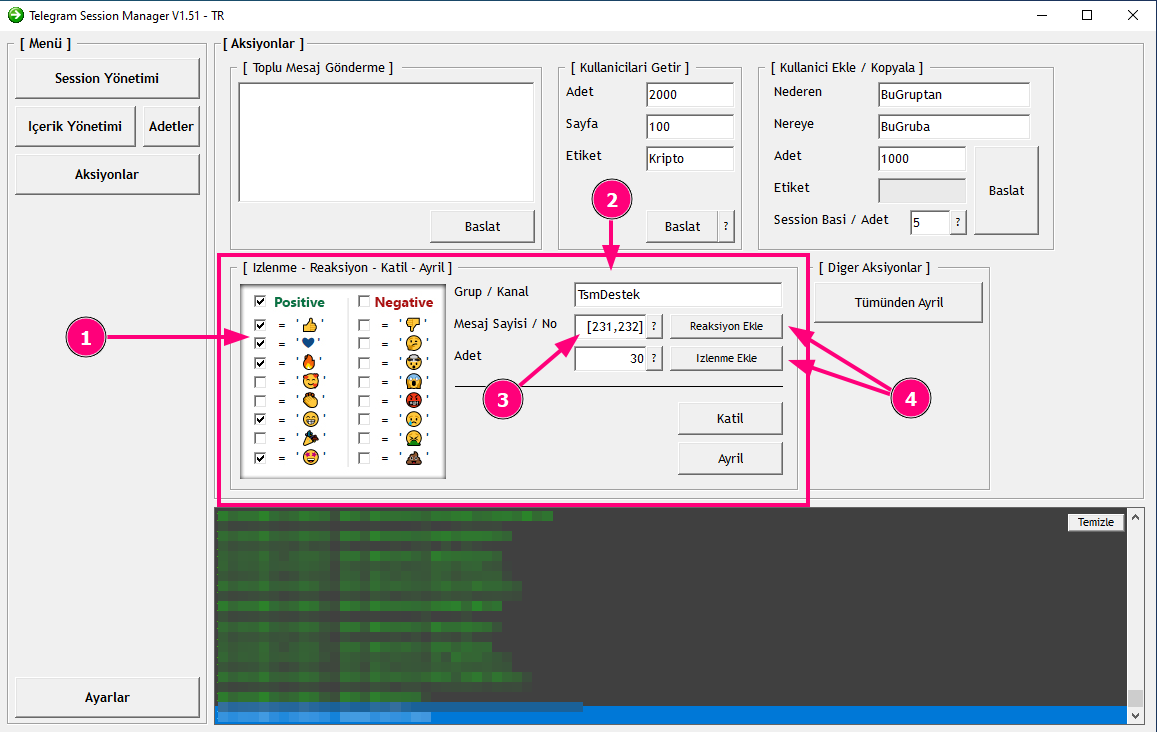The image size is (1157, 732).
Task: Click the poop reaction emoji
Action: pyautogui.click(x=414, y=458)
